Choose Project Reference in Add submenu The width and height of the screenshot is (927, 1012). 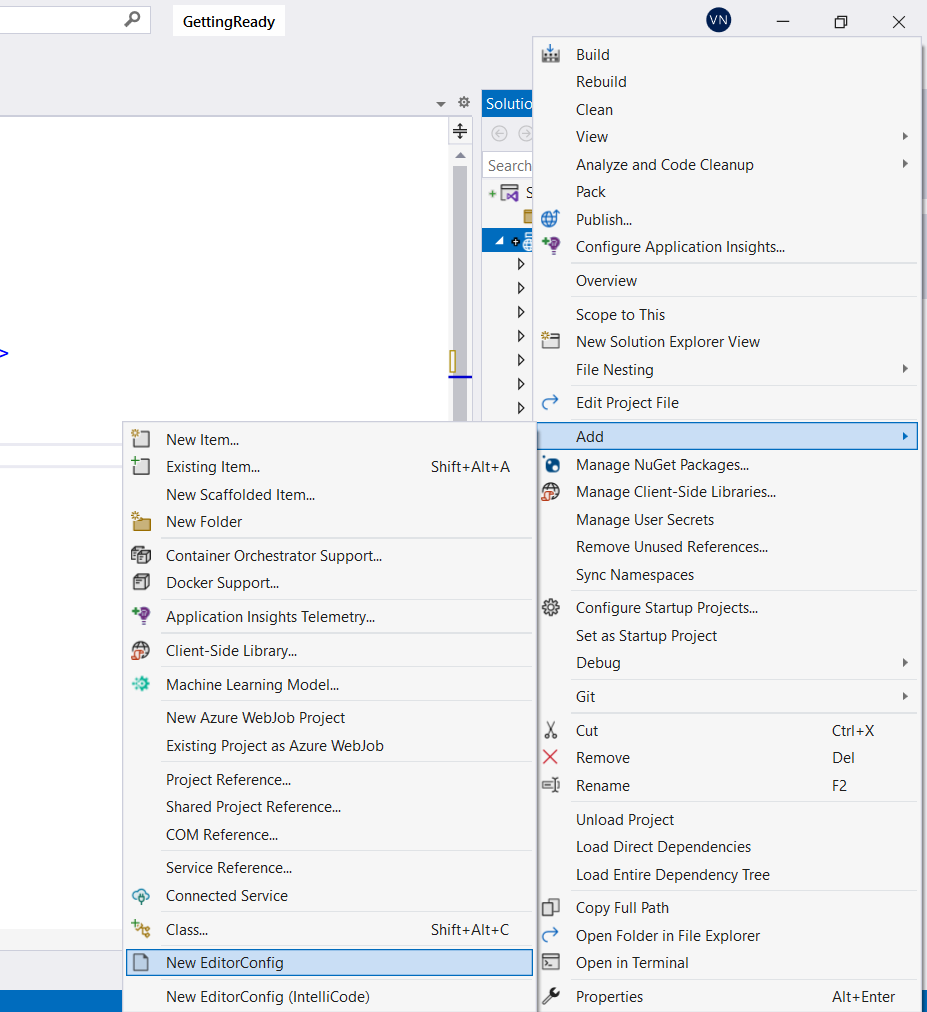[229, 779]
